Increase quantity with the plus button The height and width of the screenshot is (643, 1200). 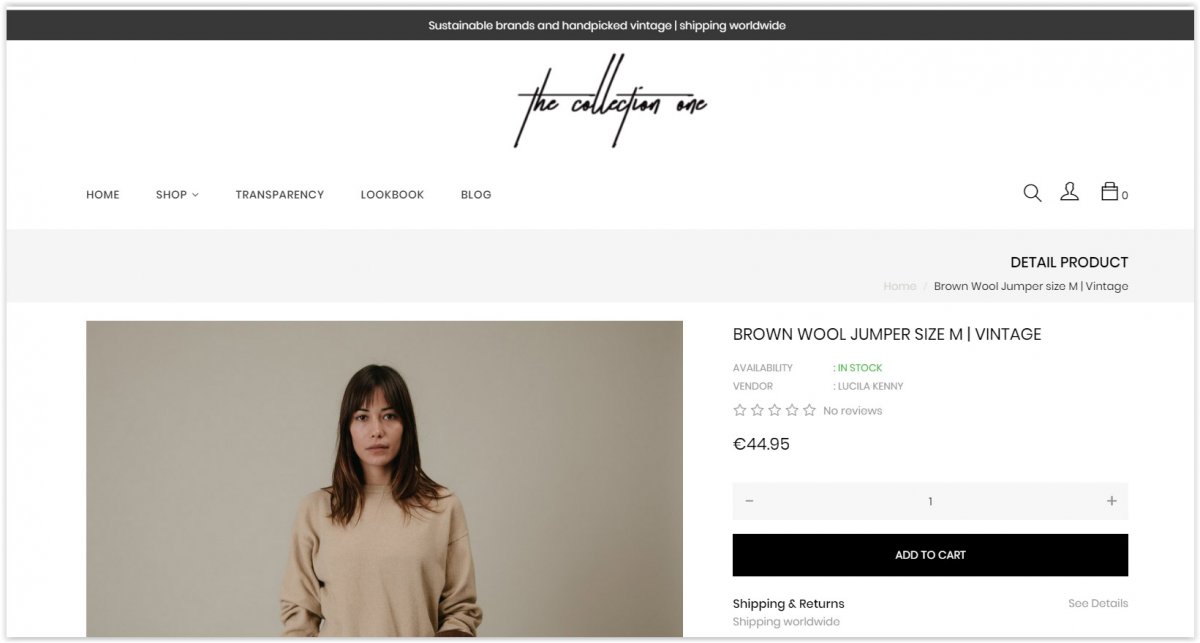[x=1111, y=501]
